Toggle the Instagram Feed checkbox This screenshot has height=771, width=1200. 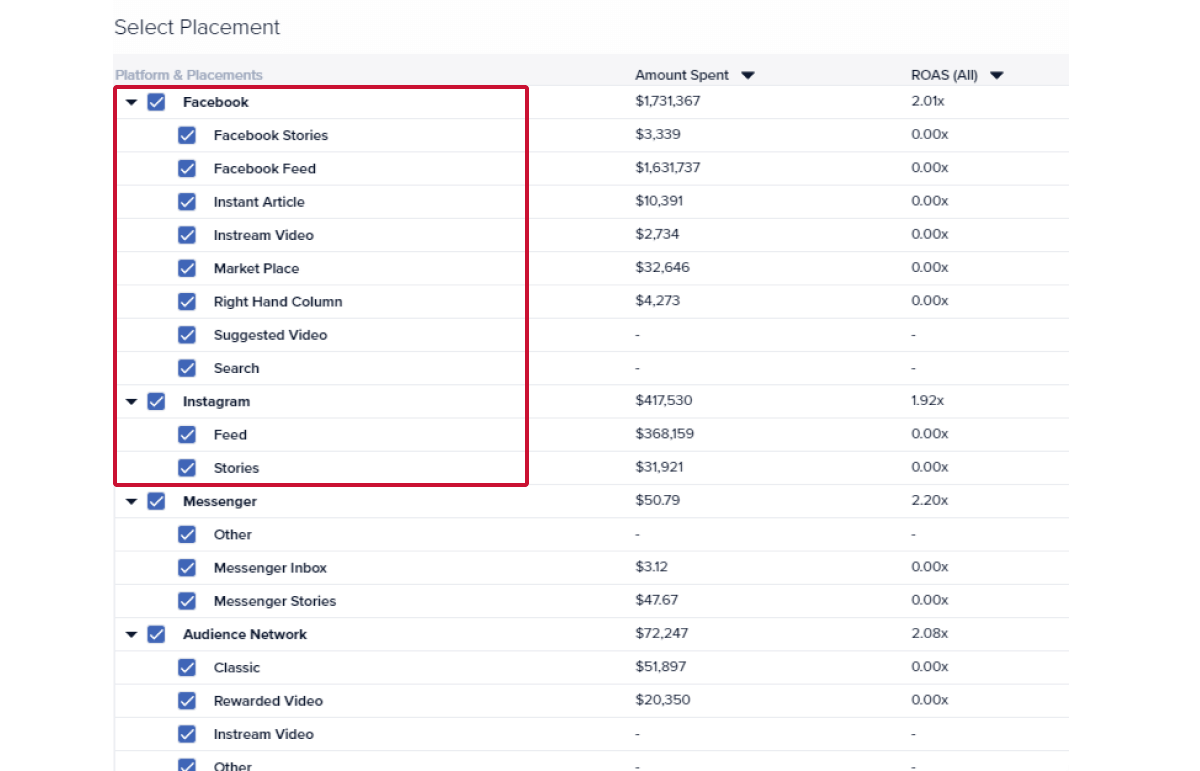[187, 434]
